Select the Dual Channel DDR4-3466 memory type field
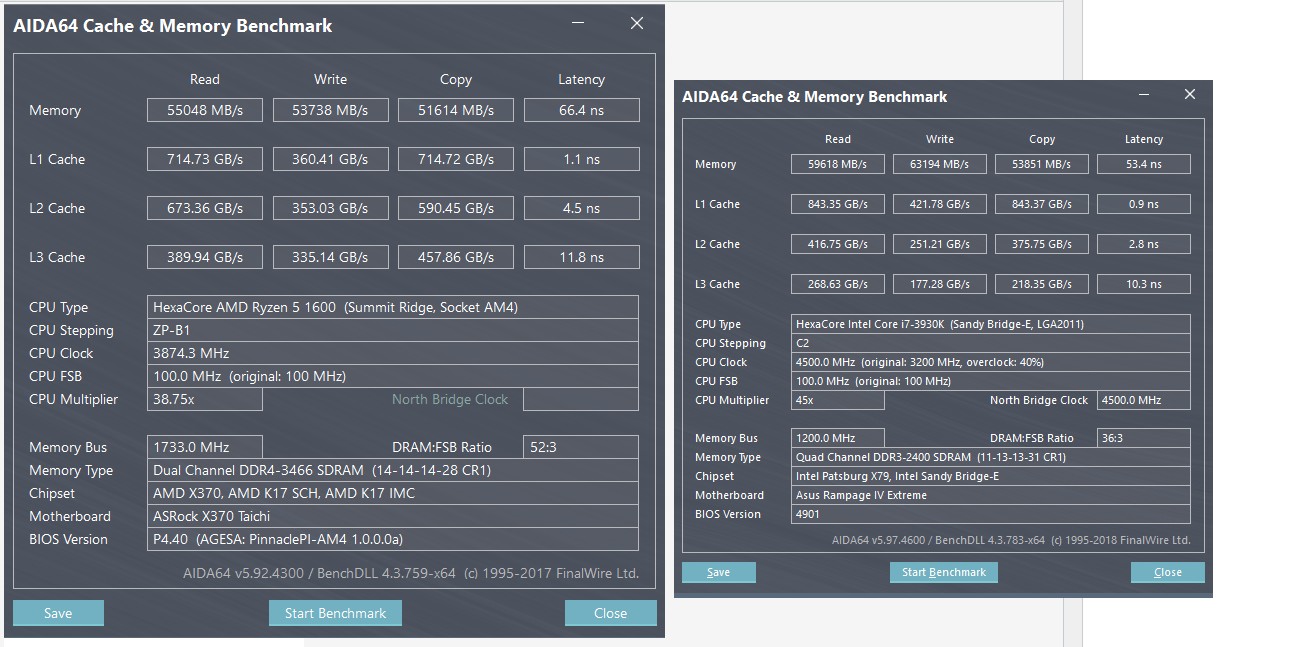The image size is (1290, 647). coord(394,470)
